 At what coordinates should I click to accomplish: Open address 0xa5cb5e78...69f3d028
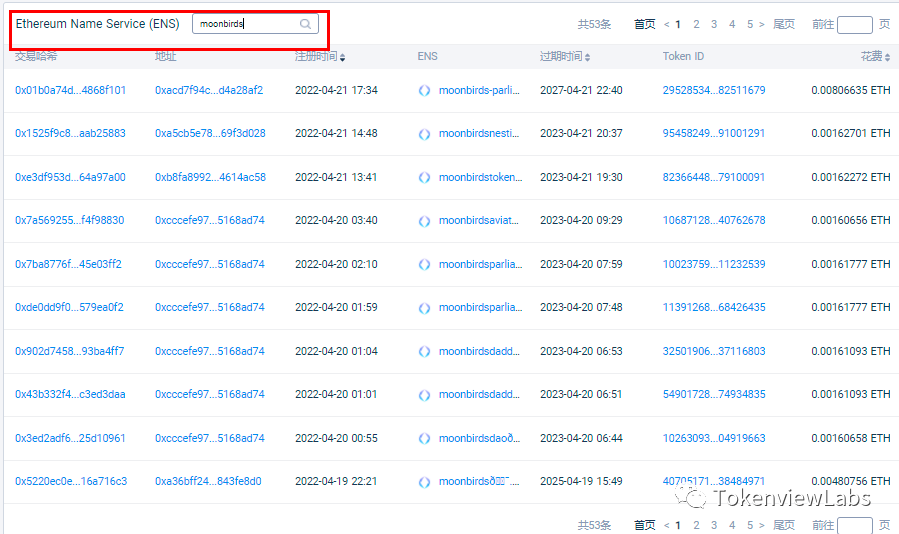point(210,133)
